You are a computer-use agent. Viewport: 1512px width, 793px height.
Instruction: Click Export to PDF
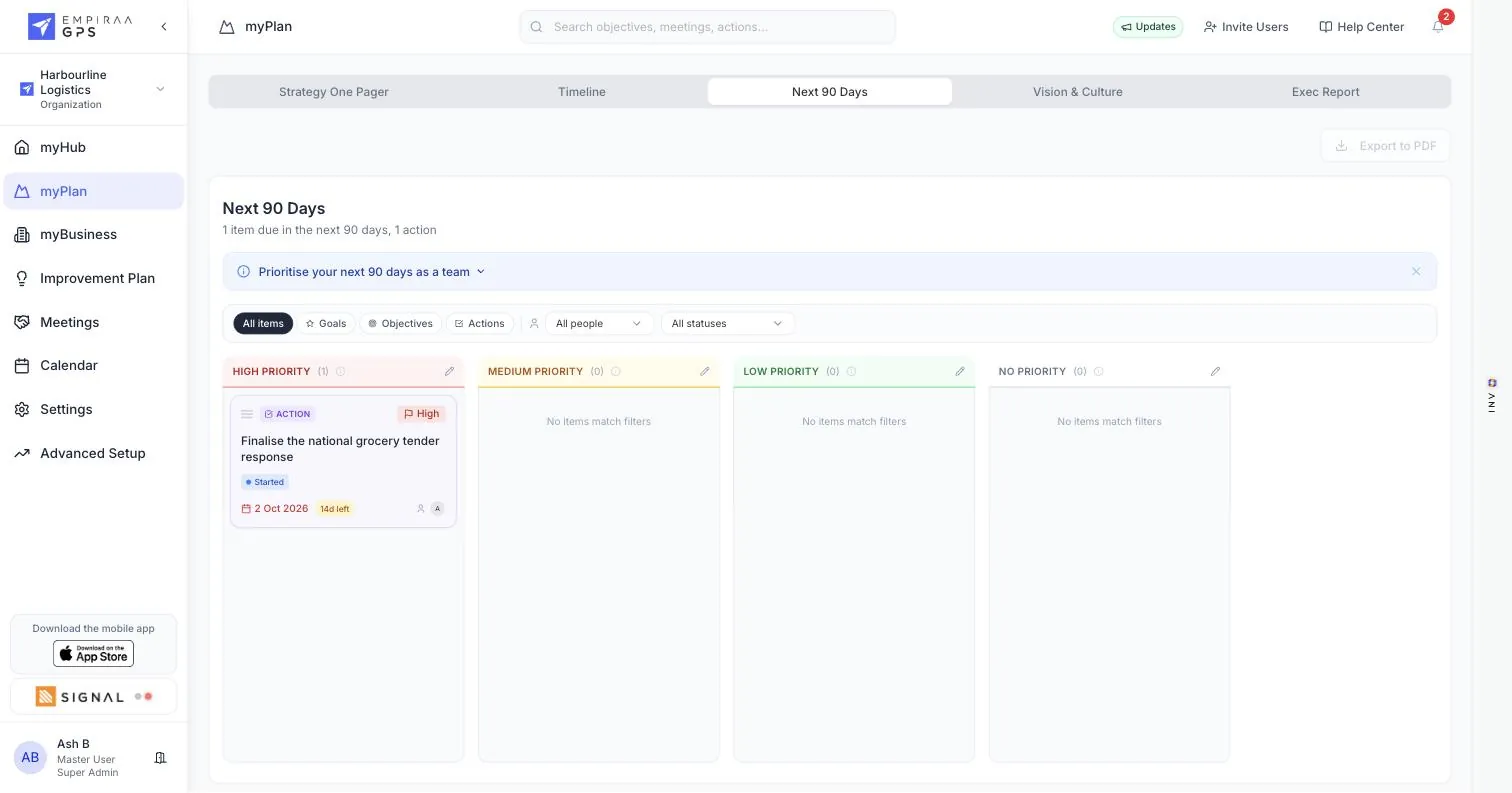click(x=1385, y=146)
